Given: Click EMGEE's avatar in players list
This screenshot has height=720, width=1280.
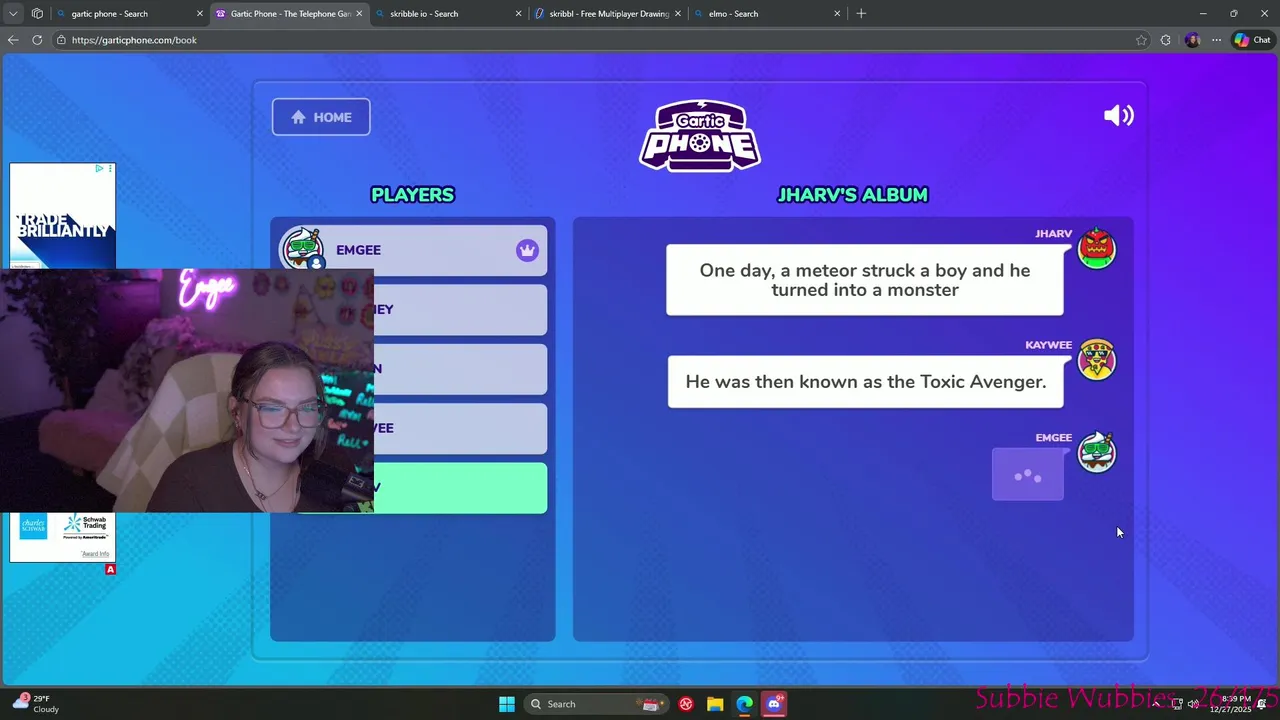Looking at the screenshot, I should [x=302, y=249].
